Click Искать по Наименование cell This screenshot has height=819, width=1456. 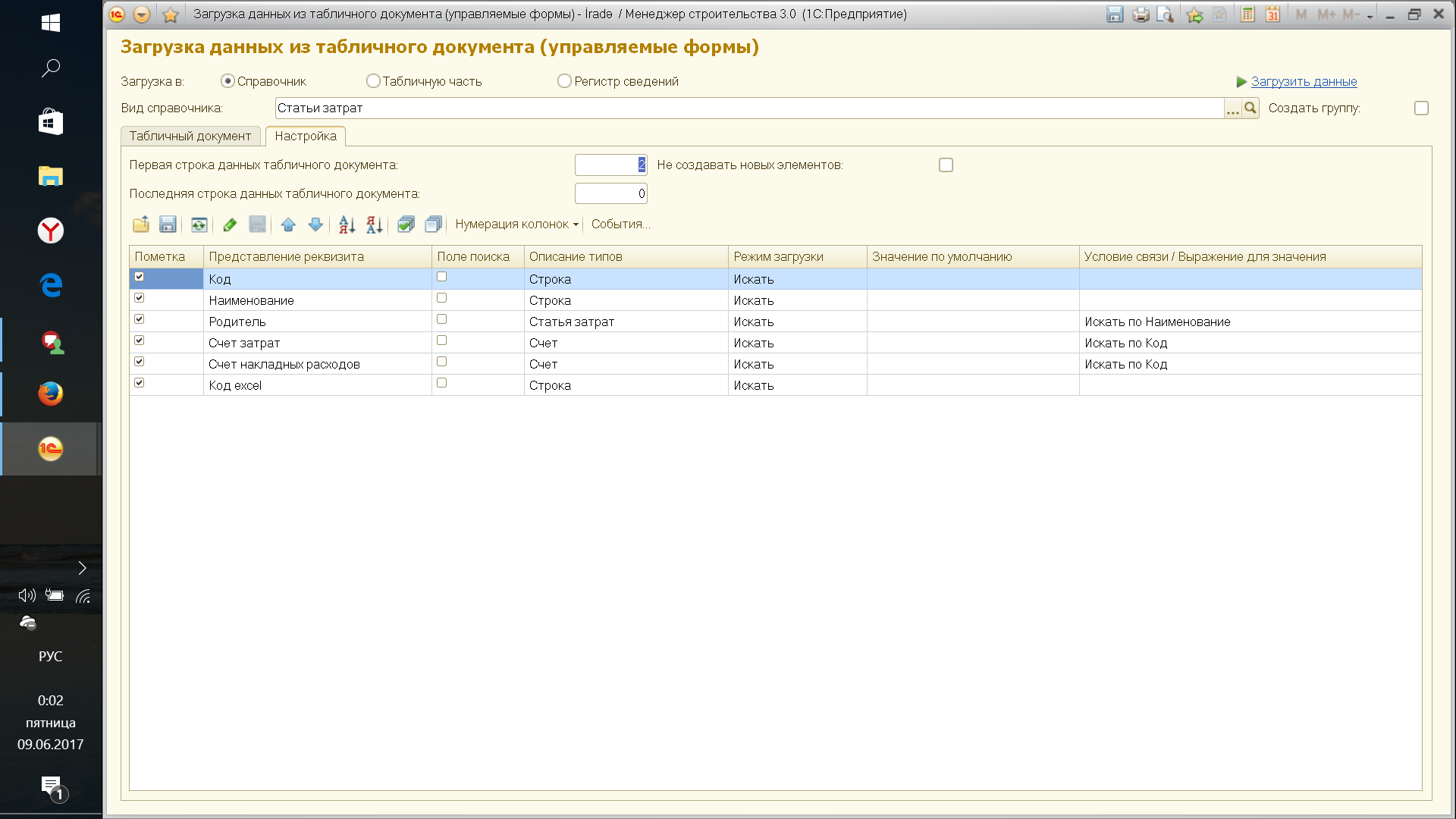click(1250, 322)
